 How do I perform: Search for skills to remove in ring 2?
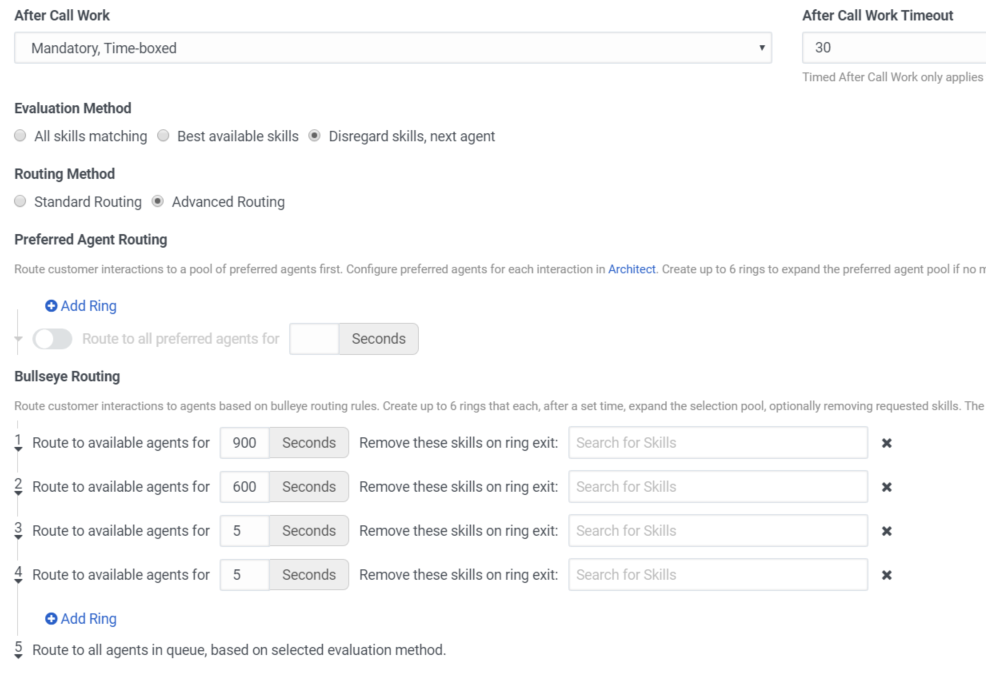point(718,487)
